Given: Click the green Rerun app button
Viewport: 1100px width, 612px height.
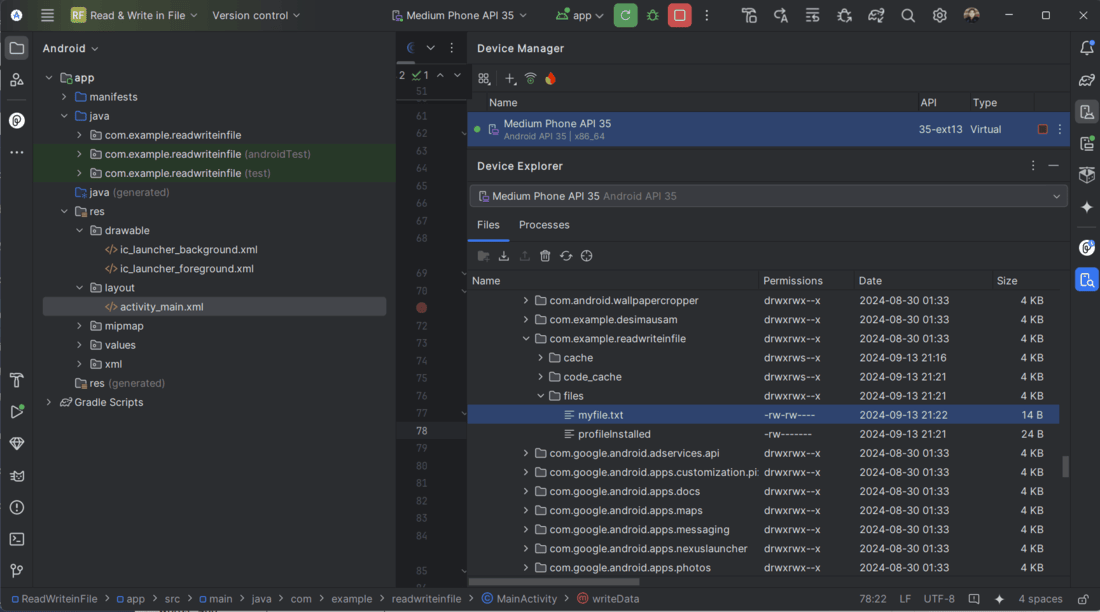Looking at the screenshot, I should 626,16.
